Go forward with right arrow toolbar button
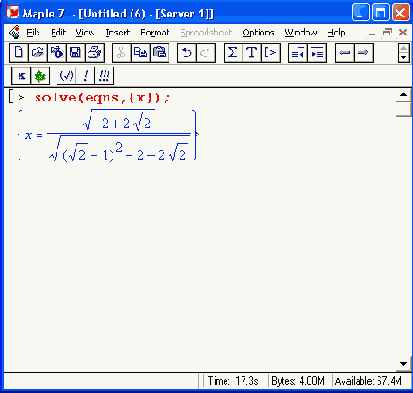This screenshot has height=393, width=413. 363,53
